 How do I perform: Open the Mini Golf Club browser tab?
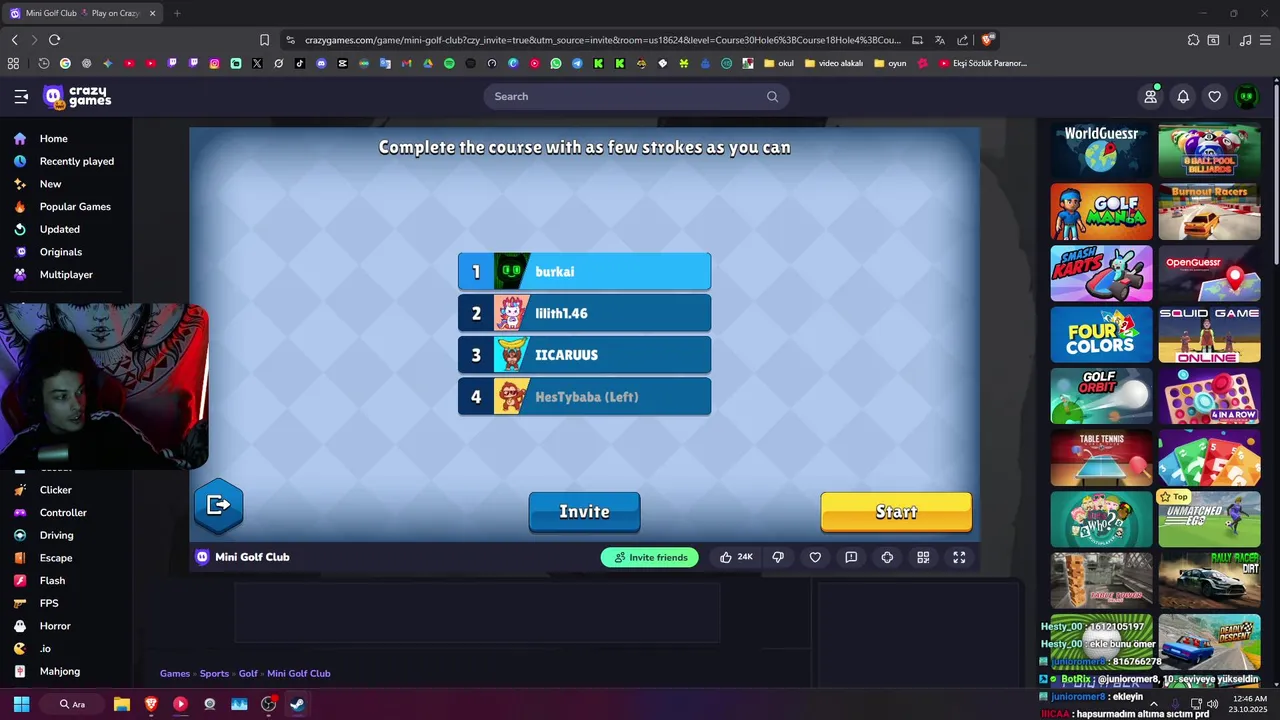83,13
